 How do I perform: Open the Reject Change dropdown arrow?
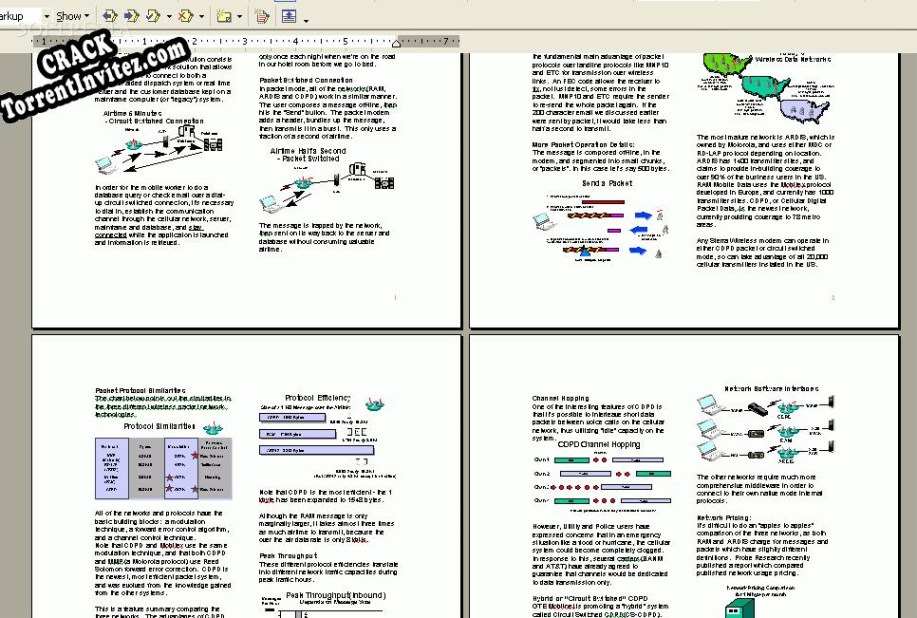[202, 16]
